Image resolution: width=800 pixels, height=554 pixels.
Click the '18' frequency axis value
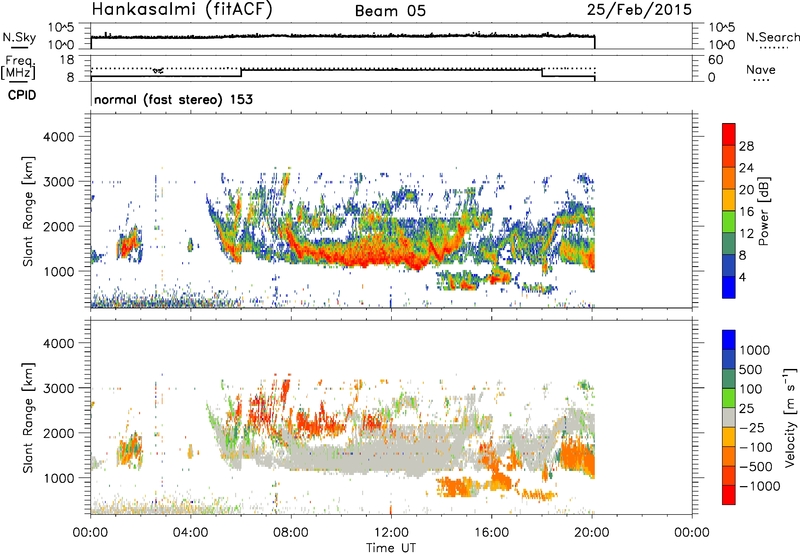point(67,60)
